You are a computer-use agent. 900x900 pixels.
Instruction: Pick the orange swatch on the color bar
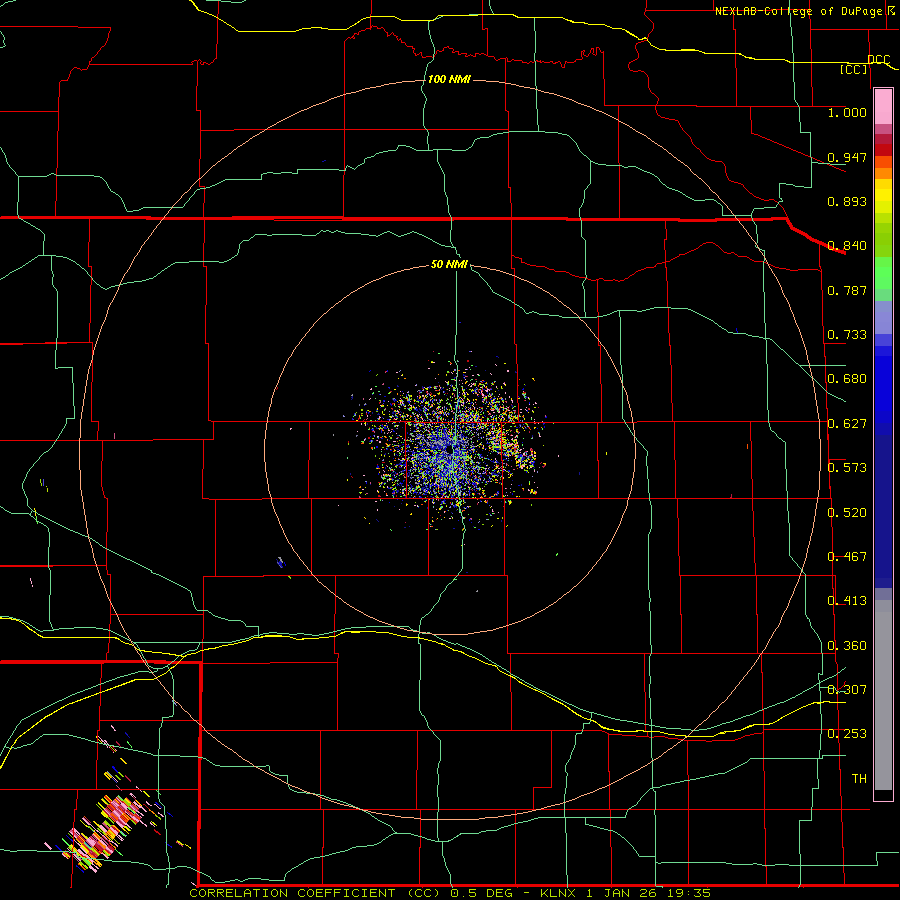point(883,173)
